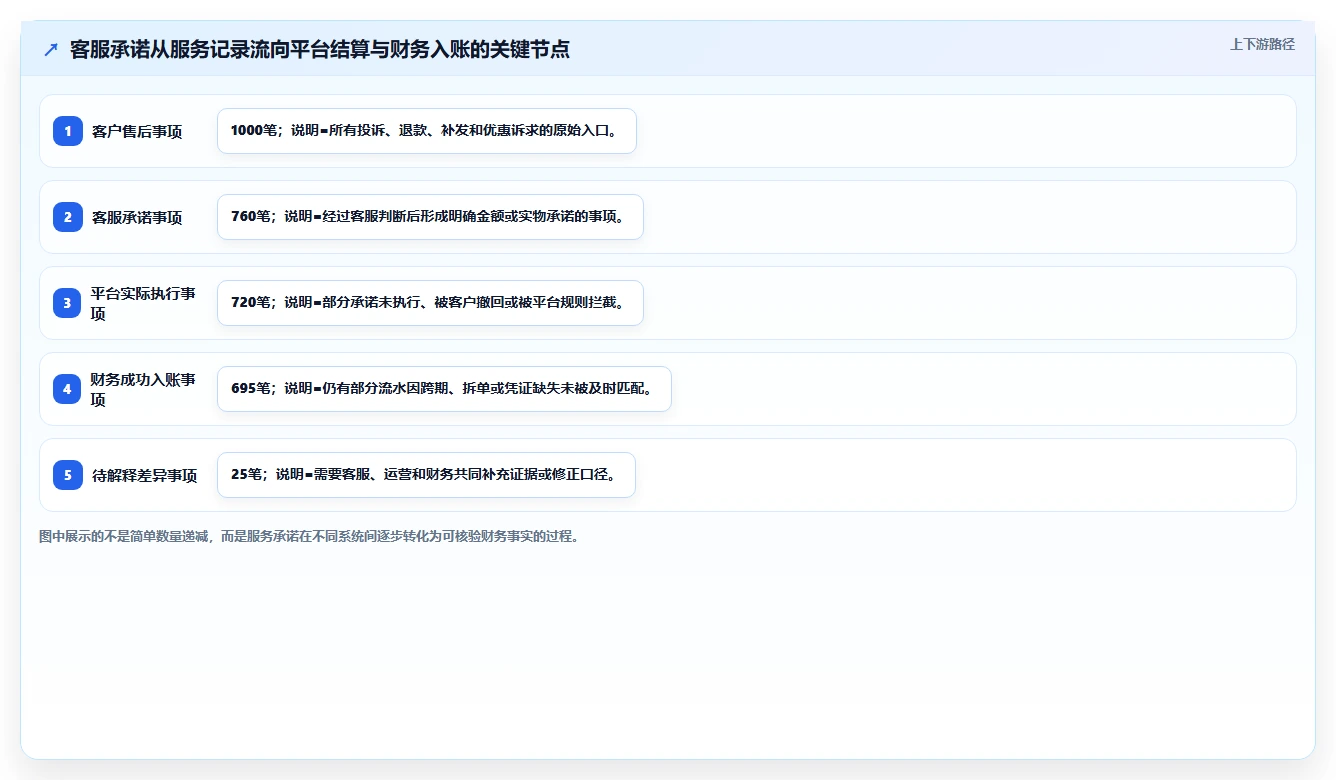Viewport: 1336px width, 780px height.
Task: Select step number 3 badge
Action: click(68, 303)
